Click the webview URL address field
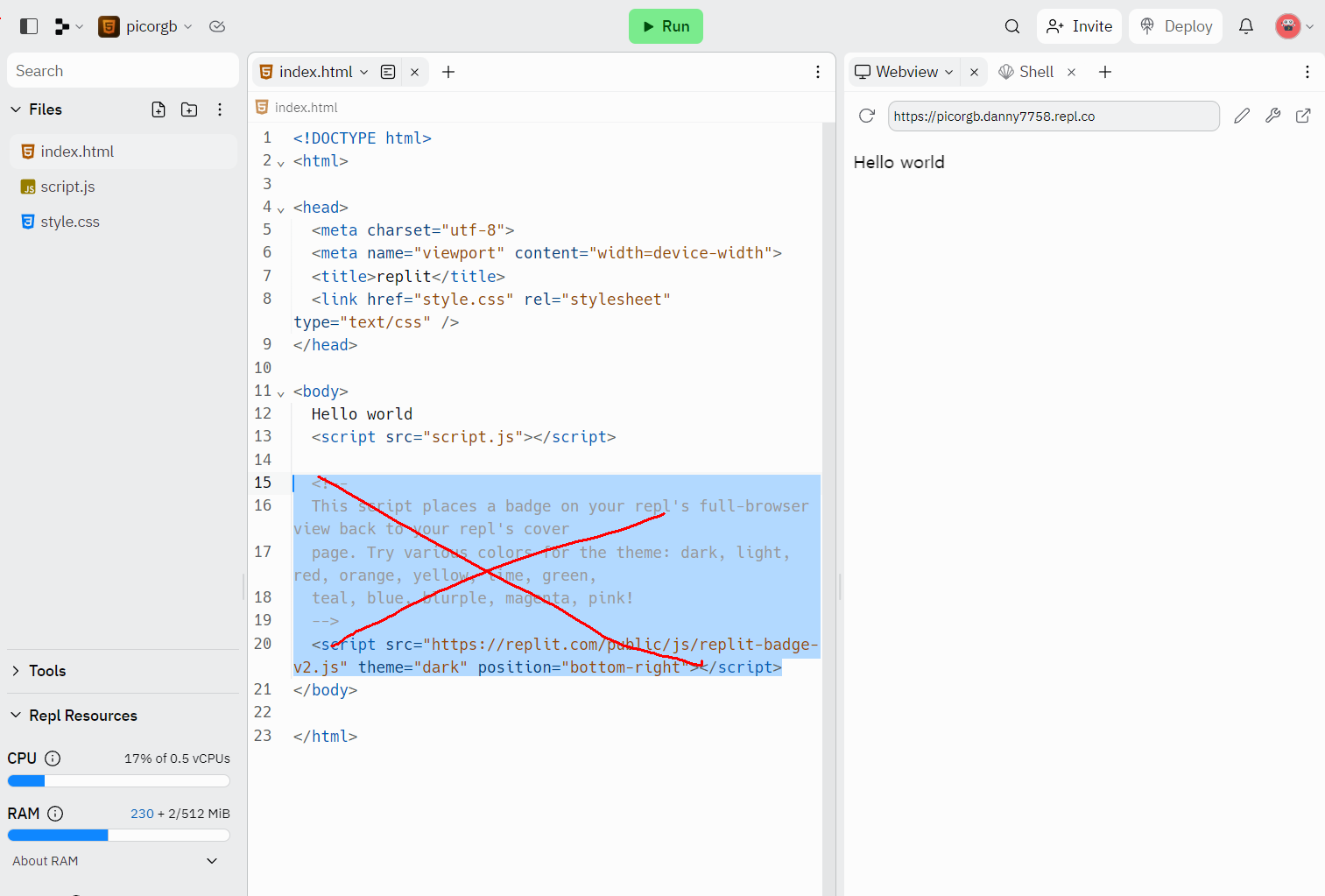Screen dimensions: 1325x896 coord(1054,116)
